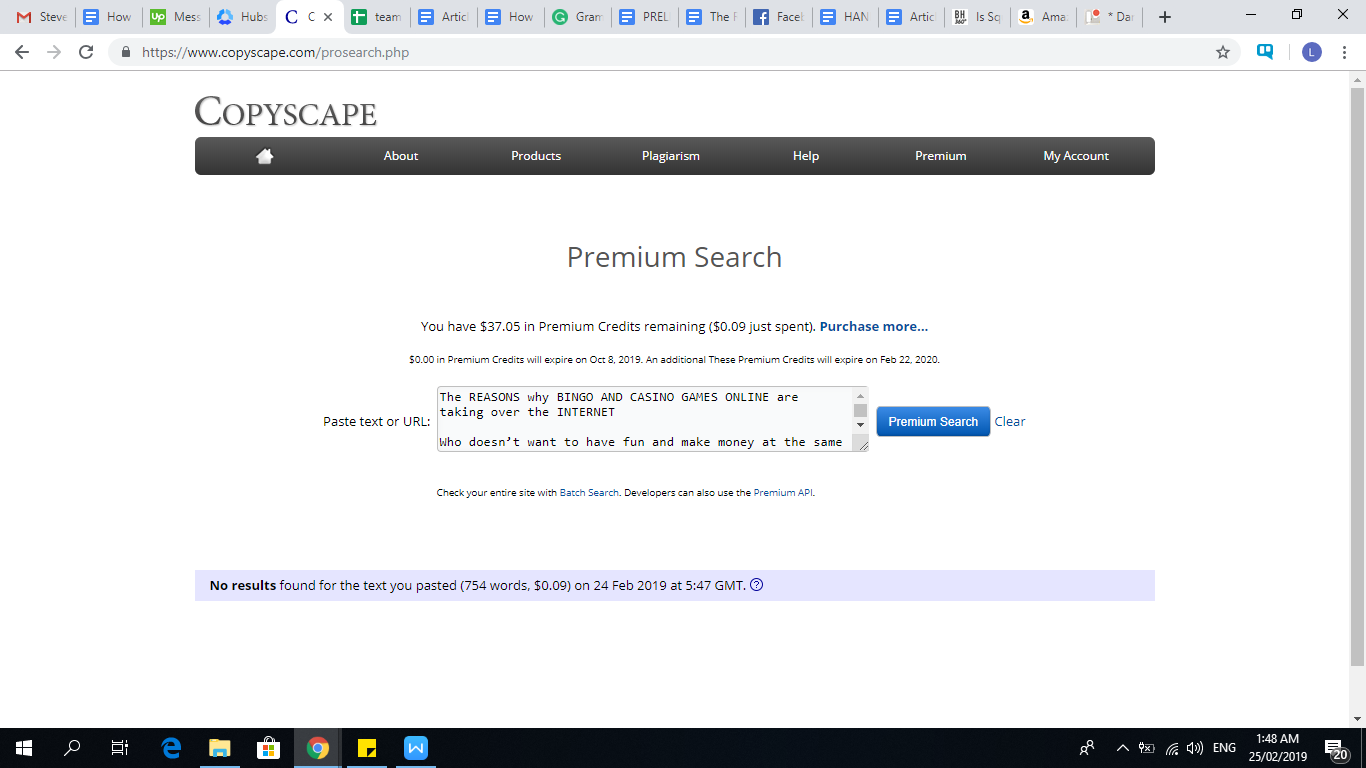Switch to the team spreadsheet tab
Image resolution: width=1366 pixels, height=768 pixels.
(x=376, y=17)
